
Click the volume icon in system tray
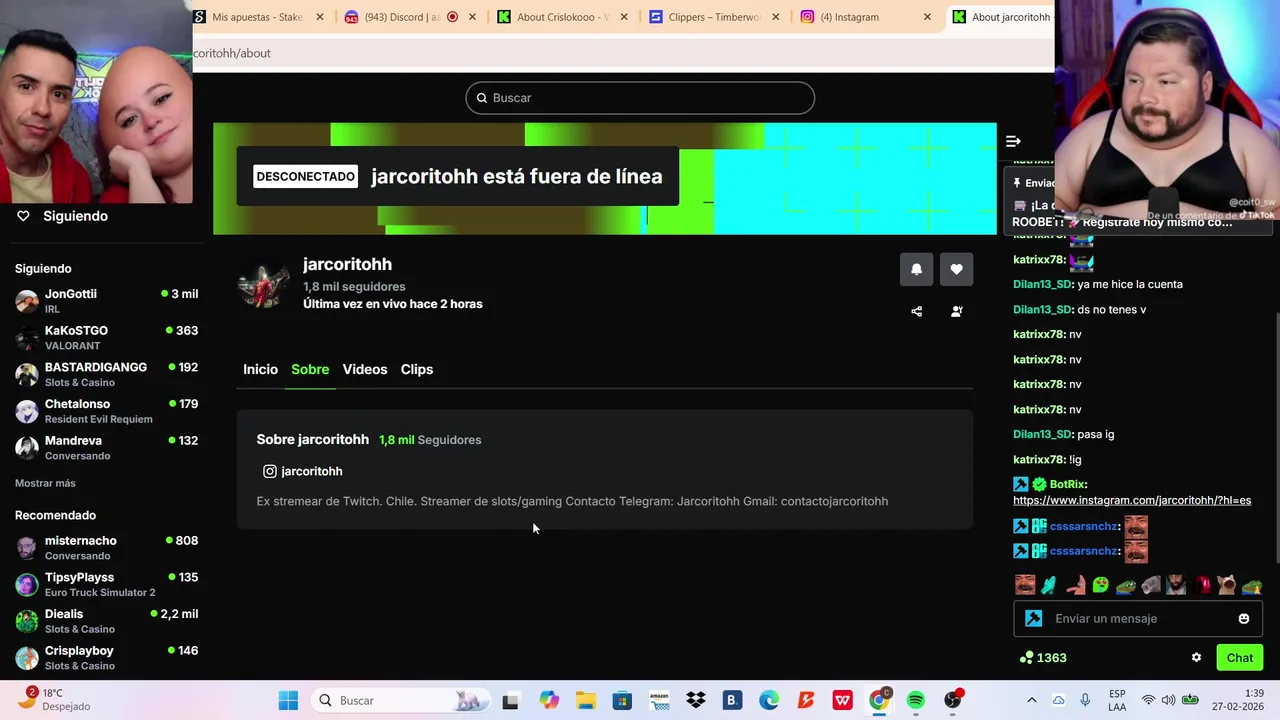tap(1167, 700)
